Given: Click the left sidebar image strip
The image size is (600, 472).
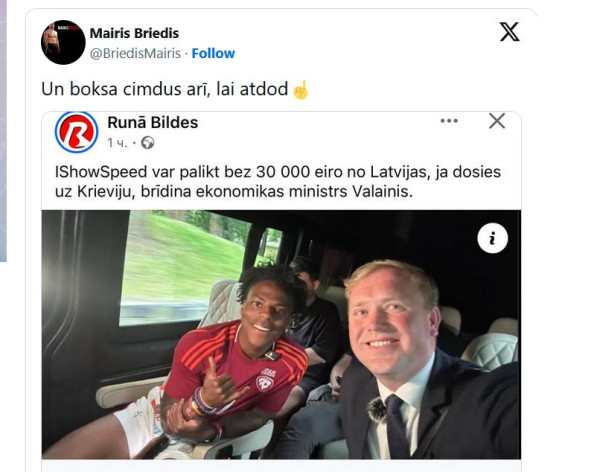Looking at the screenshot, I should tap(3, 131).
